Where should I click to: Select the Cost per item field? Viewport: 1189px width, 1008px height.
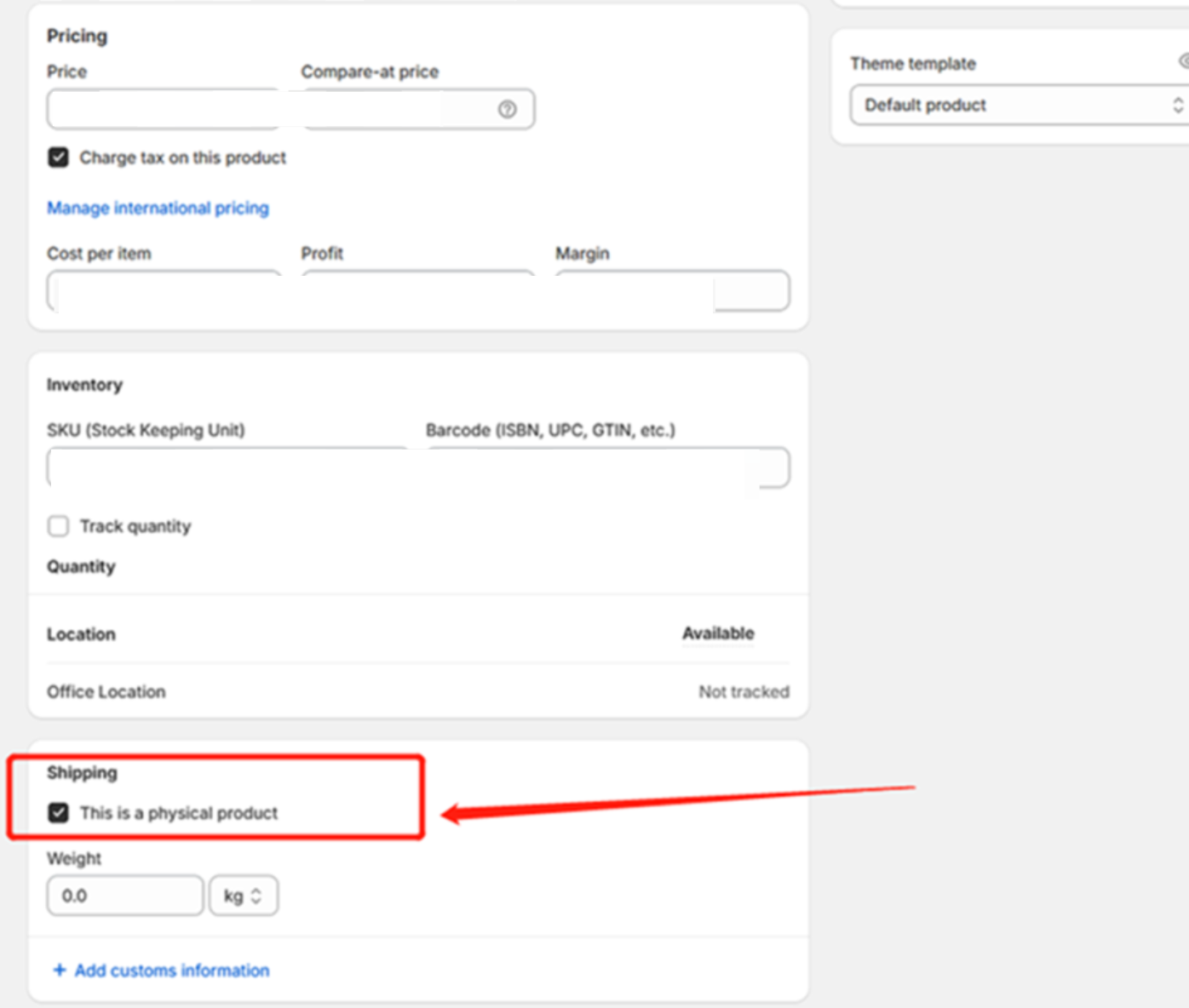(163, 291)
